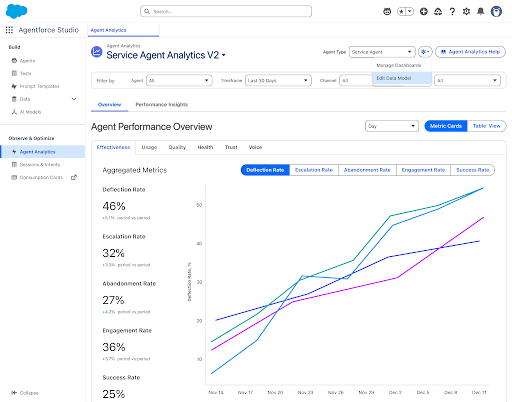Select the Quality tab

(177, 147)
